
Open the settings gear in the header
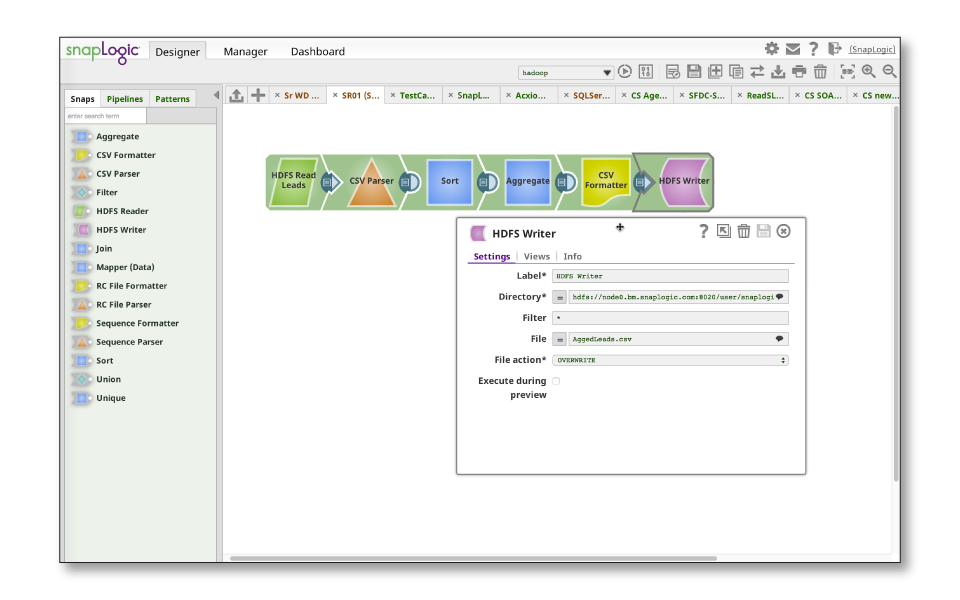click(x=771, y=48)
